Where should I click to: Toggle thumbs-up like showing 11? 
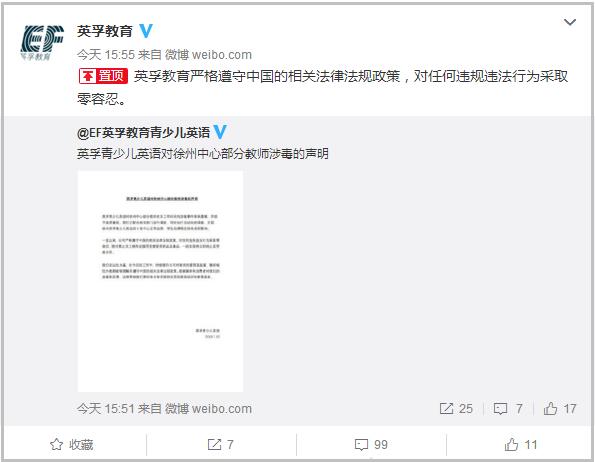pyautogui.click(x=521, y=444)
